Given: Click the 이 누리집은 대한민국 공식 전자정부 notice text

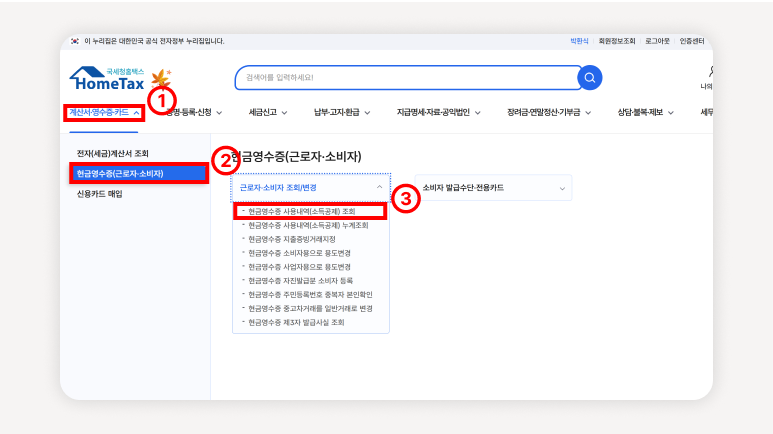Looking at the screenshot, I should click(x=154, y=41).
